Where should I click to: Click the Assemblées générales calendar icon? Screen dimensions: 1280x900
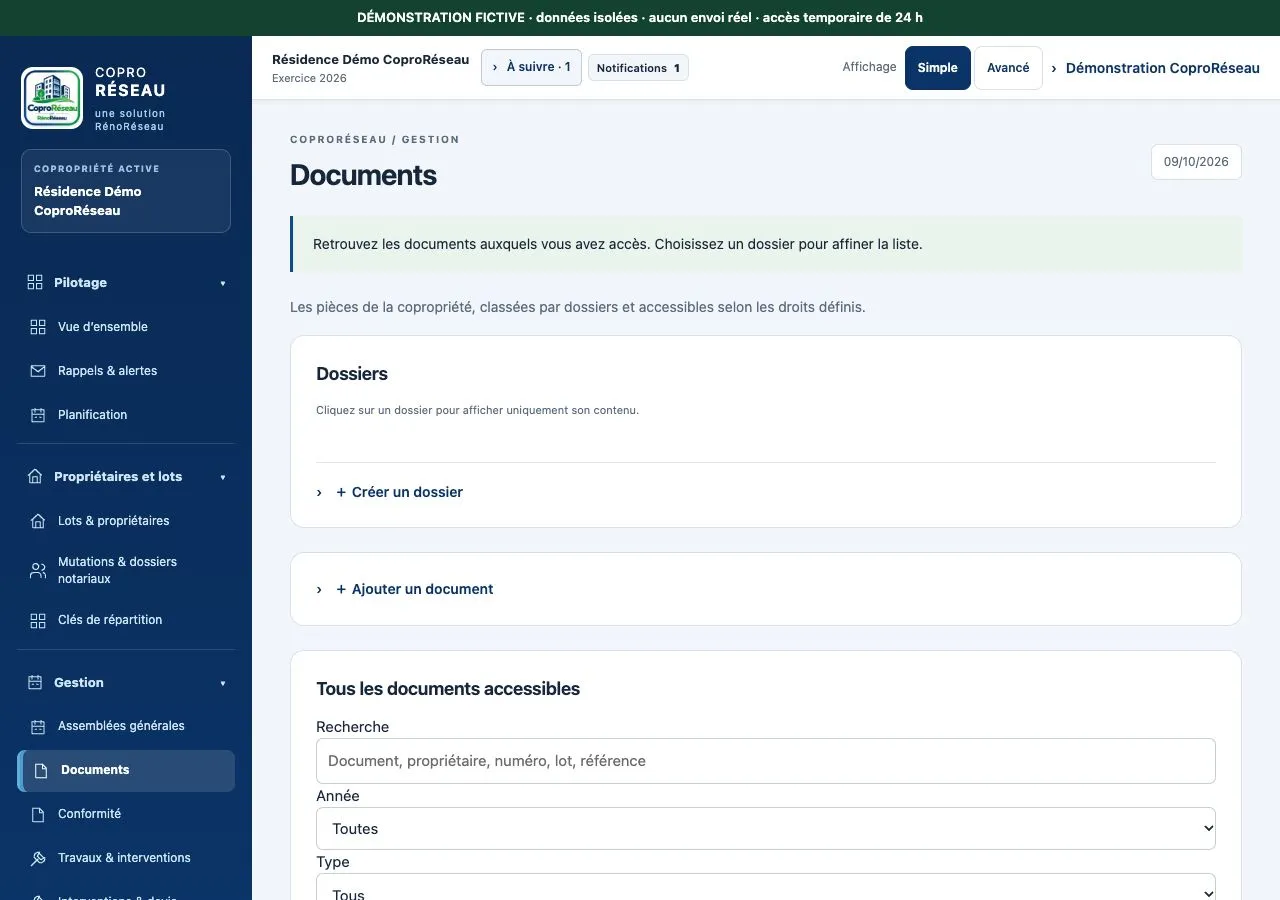pyautogui.click(x=38, y=726)
